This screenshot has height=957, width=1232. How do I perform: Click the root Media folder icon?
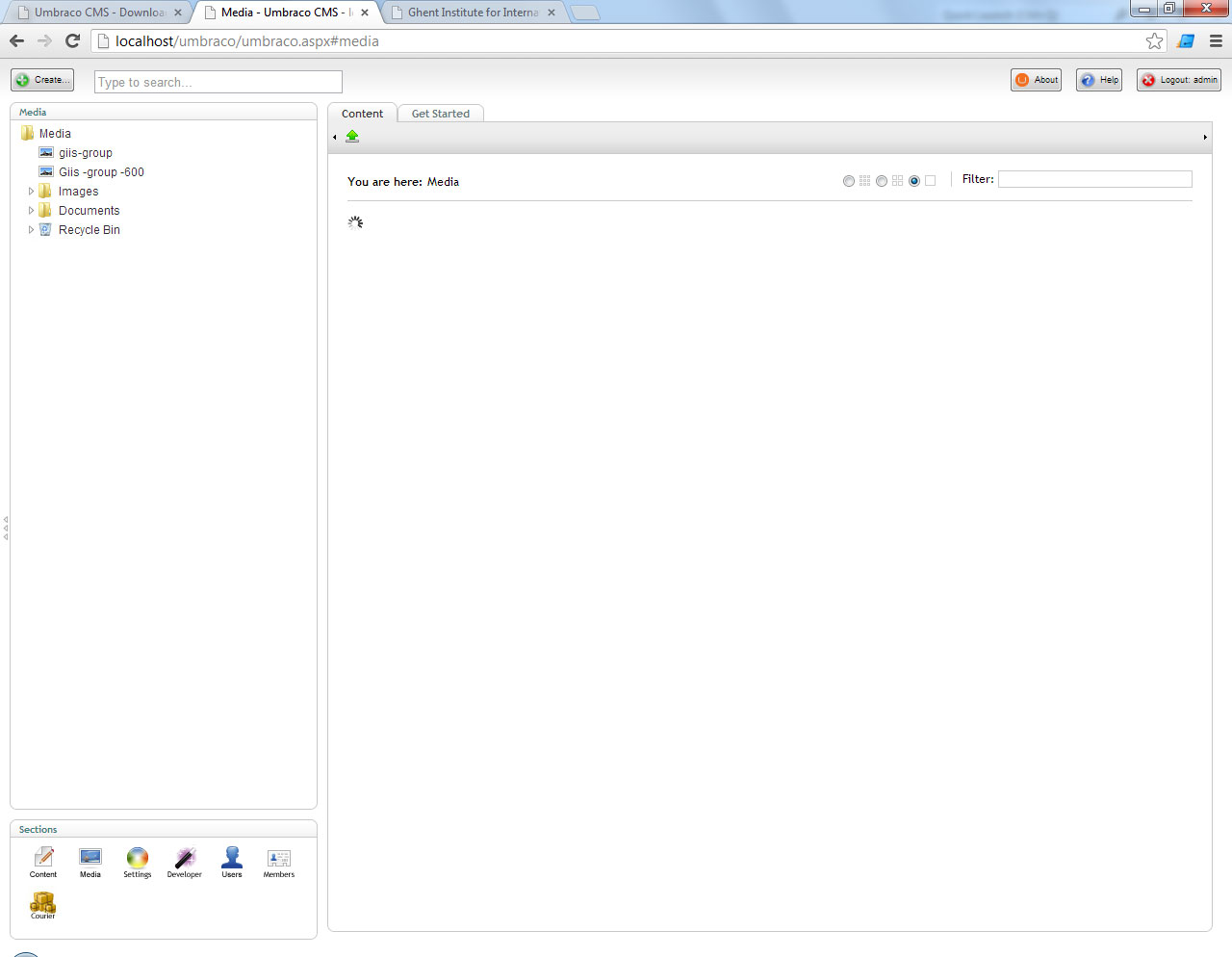(x=27, y=133)
